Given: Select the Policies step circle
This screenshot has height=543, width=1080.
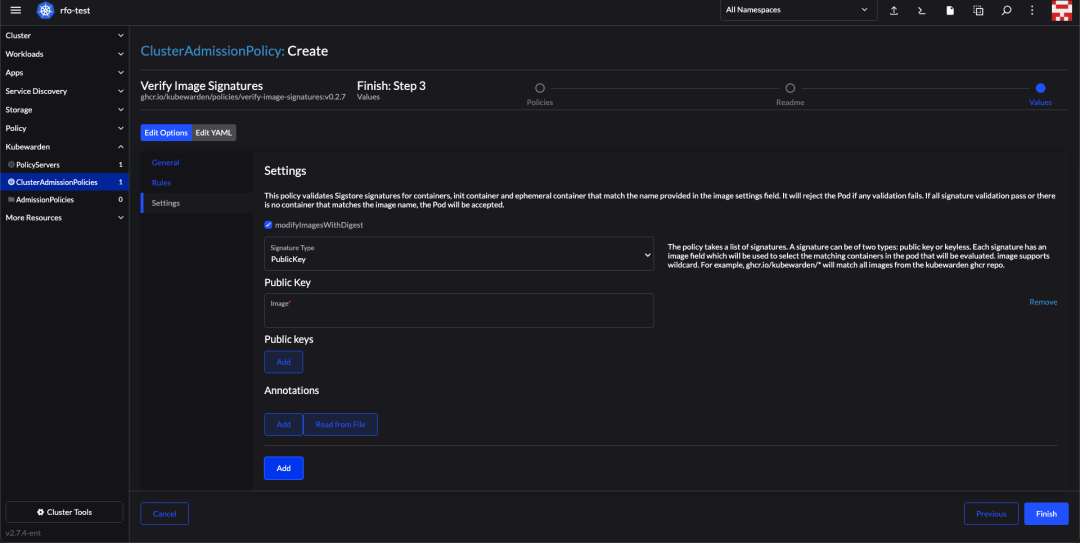Looking at the screenshot, I should 540,88.
